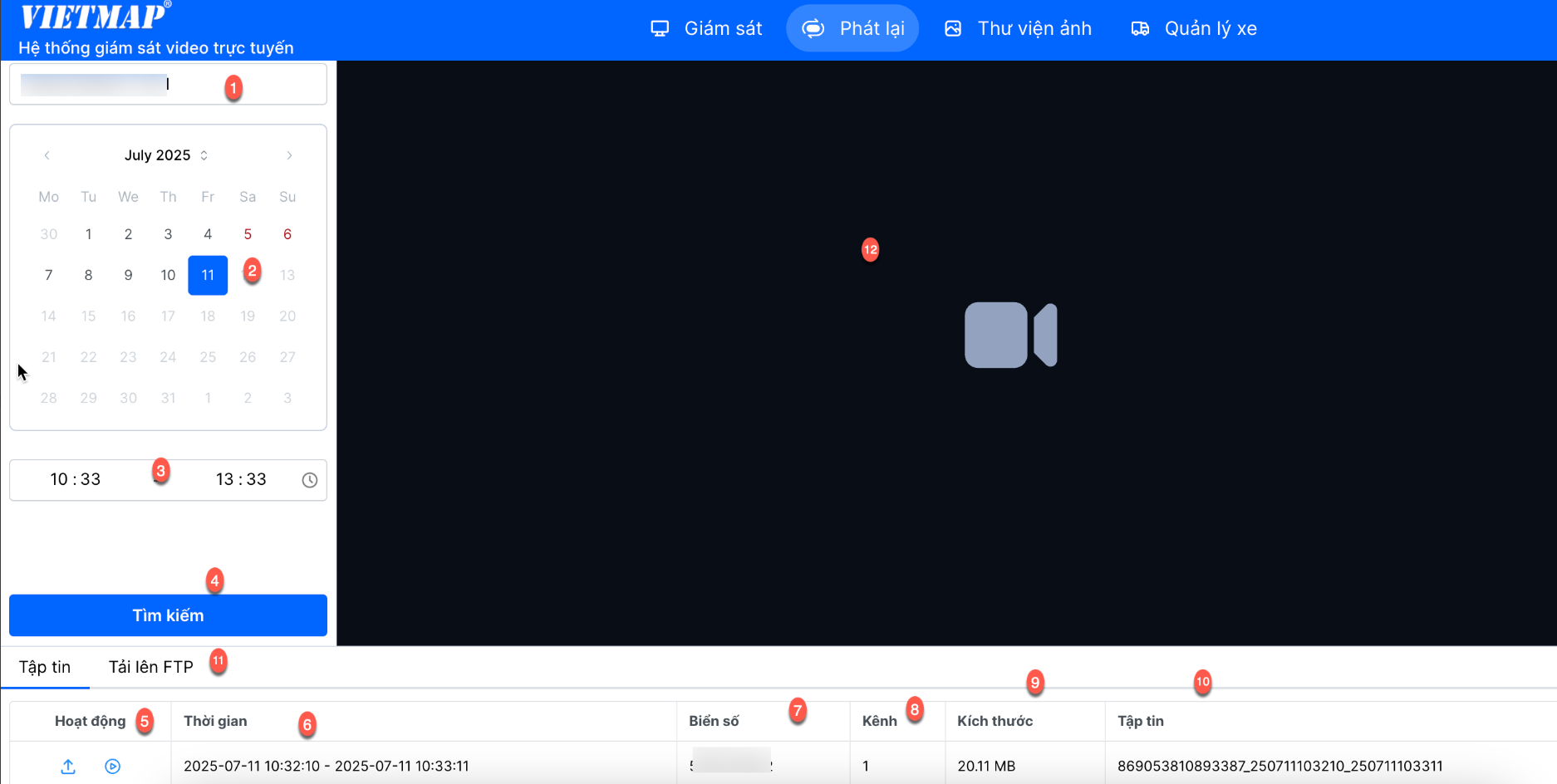1557x784 pixels.
Task: Click the video camera placeholder icon
Action: point(1010,335)
